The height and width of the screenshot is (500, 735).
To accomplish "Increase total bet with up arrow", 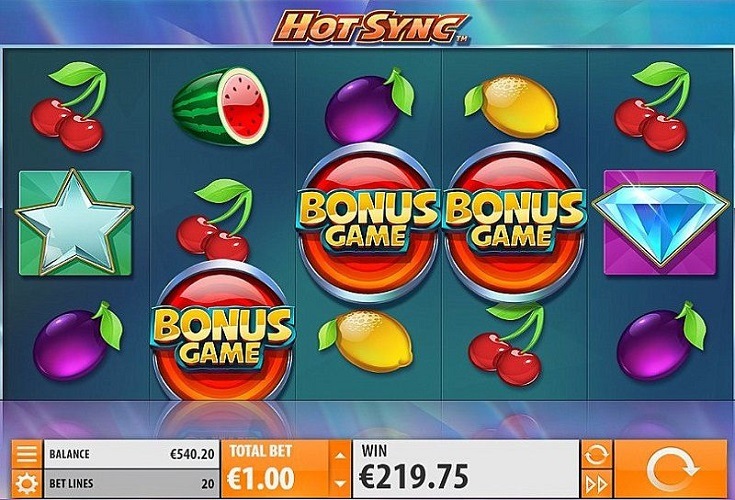I will click(340, 455).
